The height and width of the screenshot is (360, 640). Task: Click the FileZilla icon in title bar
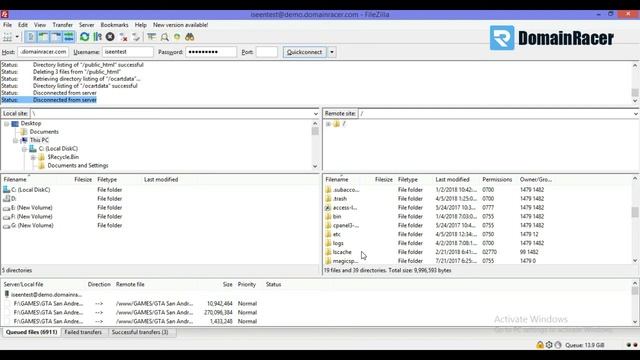[x=4, y=14]
